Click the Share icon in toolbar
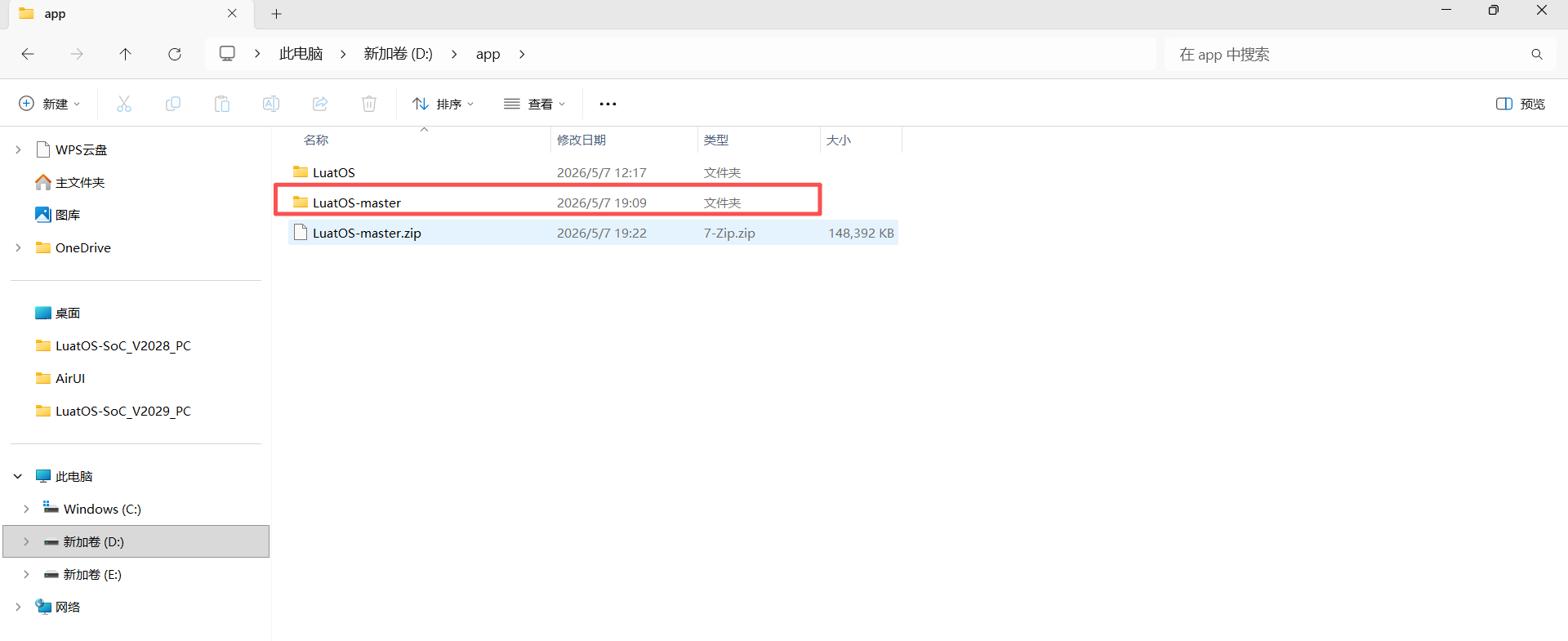This screenshot has width=1568, height=641. click(320, 104)
